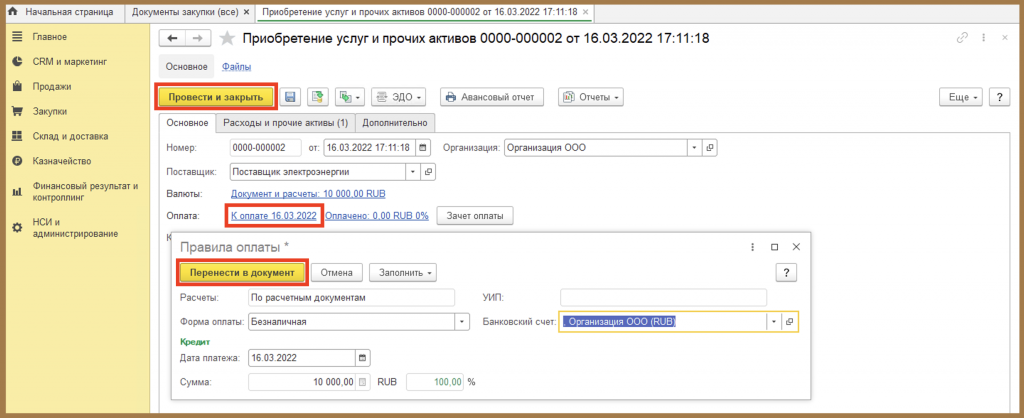This screenshot has width=1024, height=418.
Task: Expand the Банковский счет dropdown arrow
Action: click(774, 322)
